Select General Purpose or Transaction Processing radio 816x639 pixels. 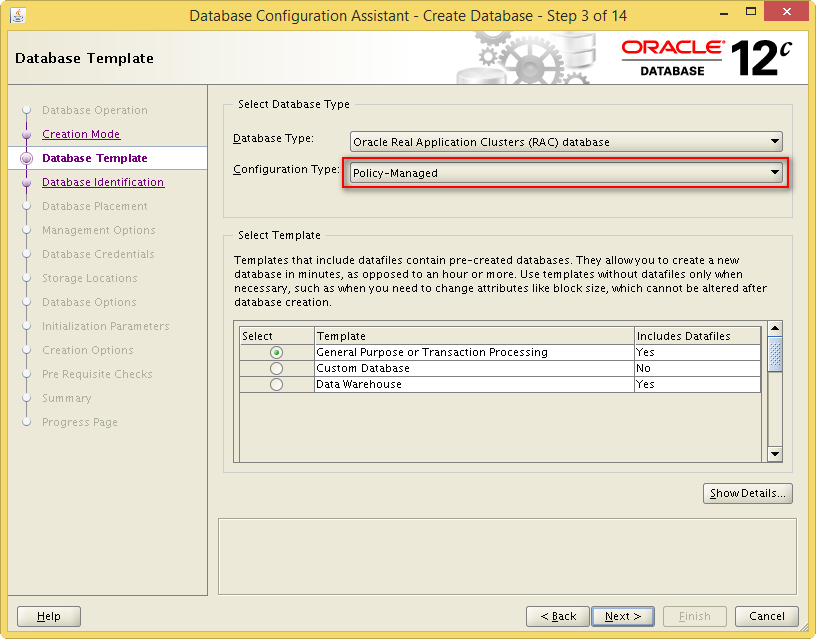276,352
